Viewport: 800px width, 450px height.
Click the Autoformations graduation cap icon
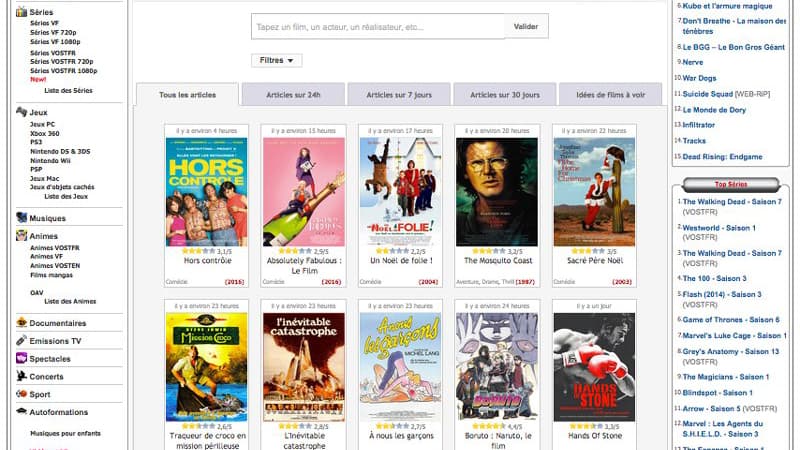(21, 411)
